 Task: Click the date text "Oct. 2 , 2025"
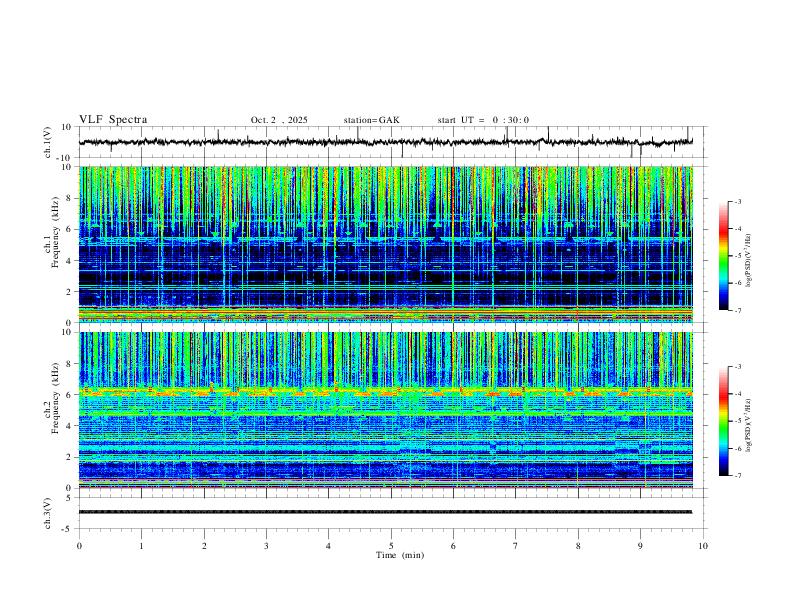(x=279, y=120)
